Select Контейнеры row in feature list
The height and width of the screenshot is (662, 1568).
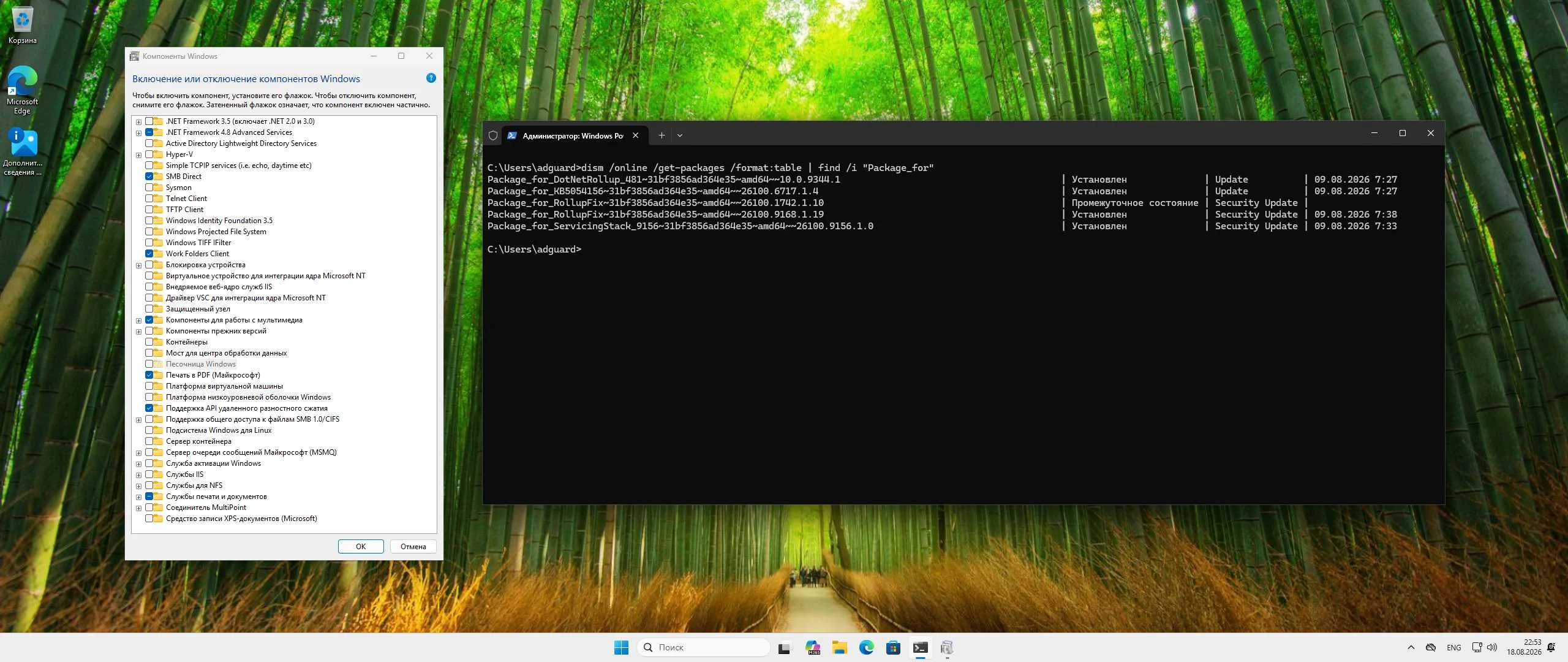[187, 342]
